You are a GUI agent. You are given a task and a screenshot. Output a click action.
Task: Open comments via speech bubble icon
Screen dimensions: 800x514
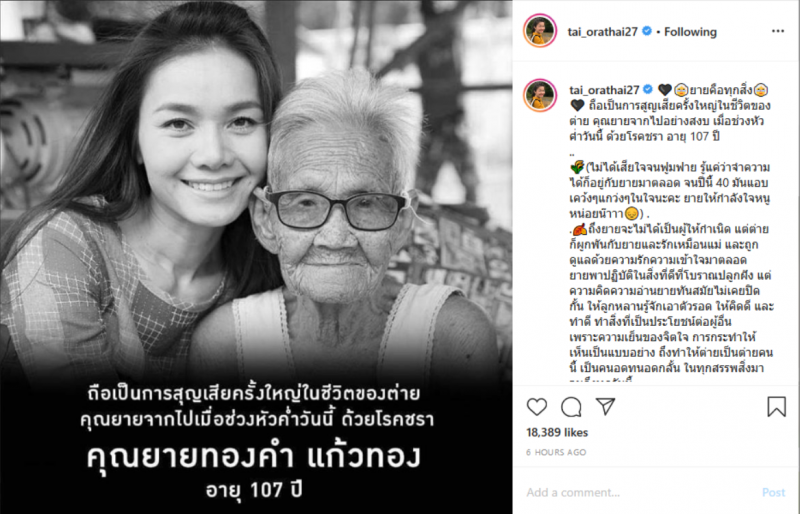pyautogui.click(x=571, y=407)
